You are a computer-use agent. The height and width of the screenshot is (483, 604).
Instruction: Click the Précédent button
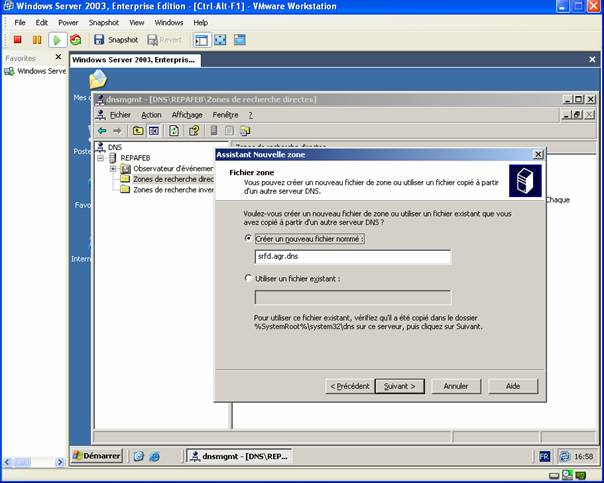pos(350,386)
